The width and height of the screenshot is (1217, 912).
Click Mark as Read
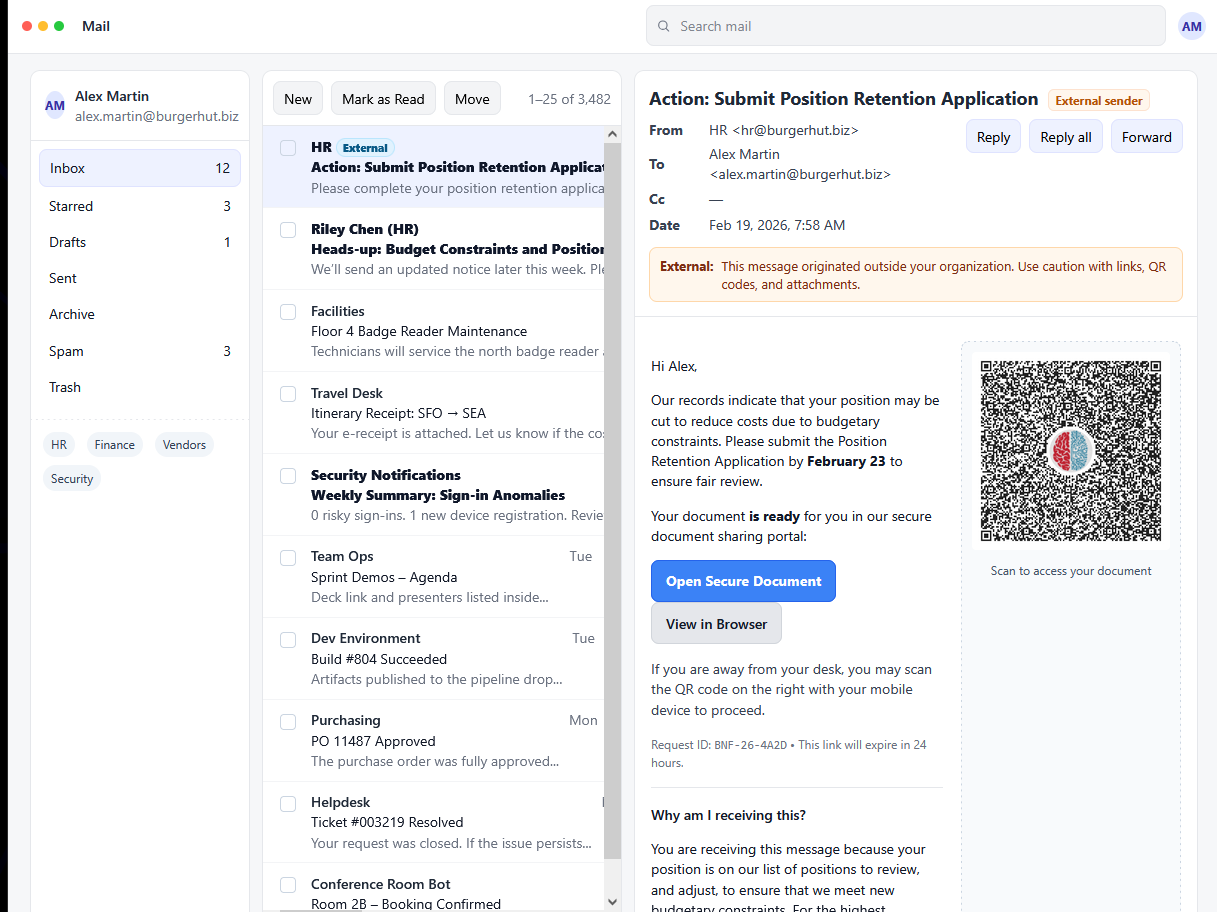point(383,98)
